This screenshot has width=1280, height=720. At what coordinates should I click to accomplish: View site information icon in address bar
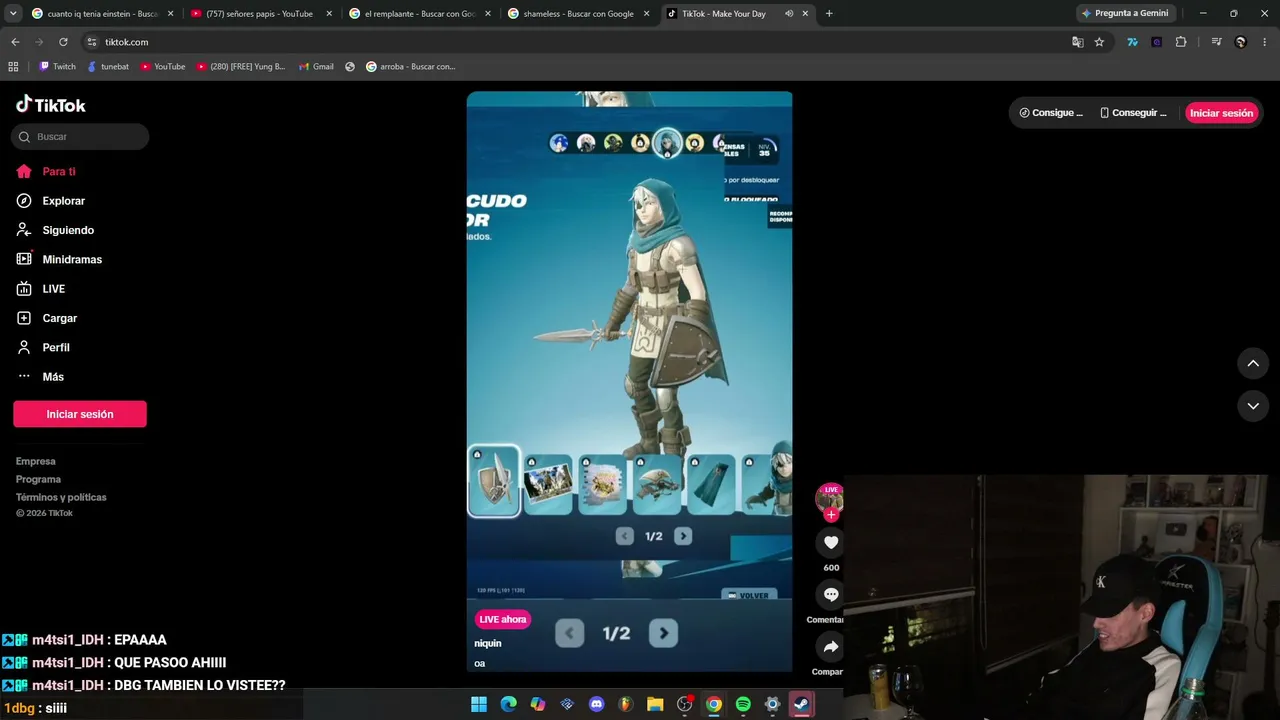[91, 42]
